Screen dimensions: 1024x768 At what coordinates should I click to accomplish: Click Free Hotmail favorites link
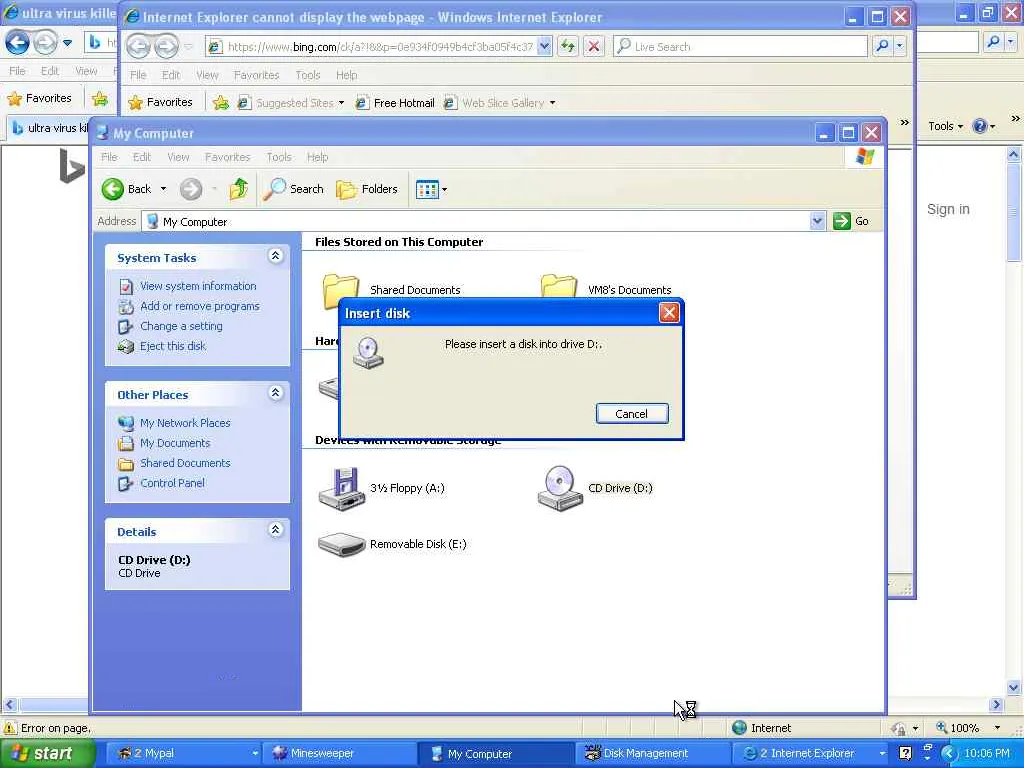click(395, 103)
